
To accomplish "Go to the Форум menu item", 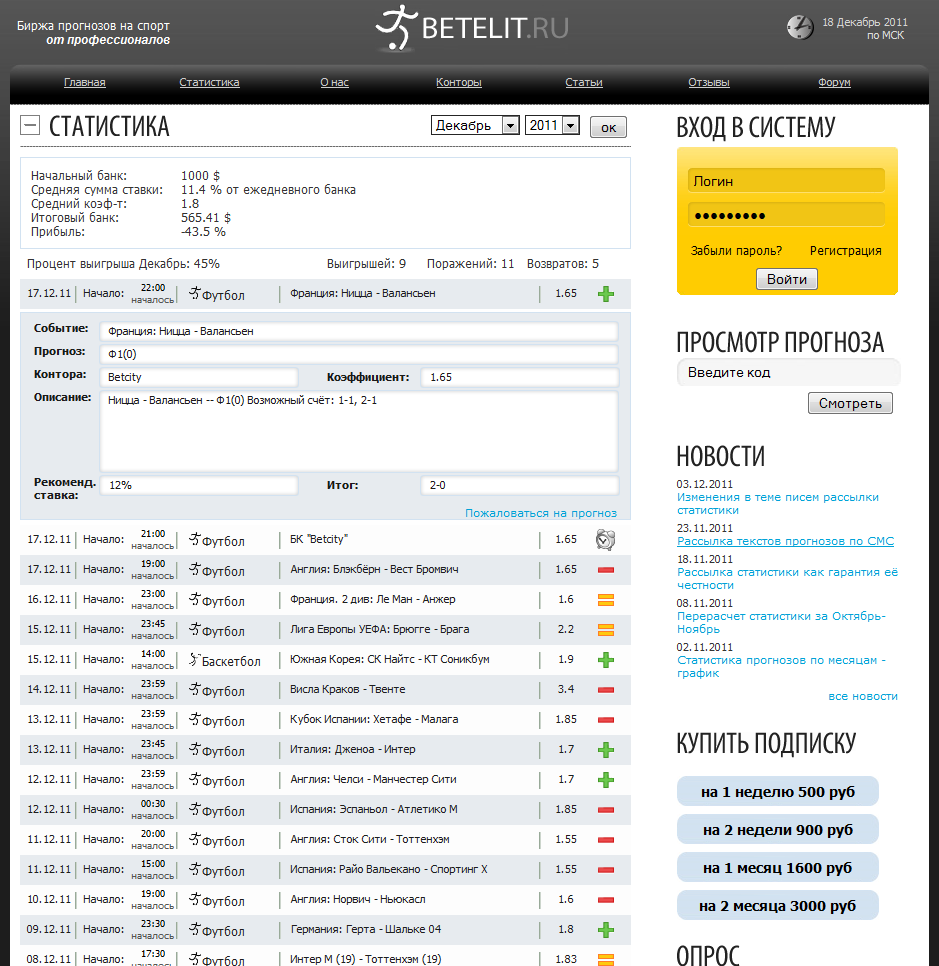I will pos(834,83).
